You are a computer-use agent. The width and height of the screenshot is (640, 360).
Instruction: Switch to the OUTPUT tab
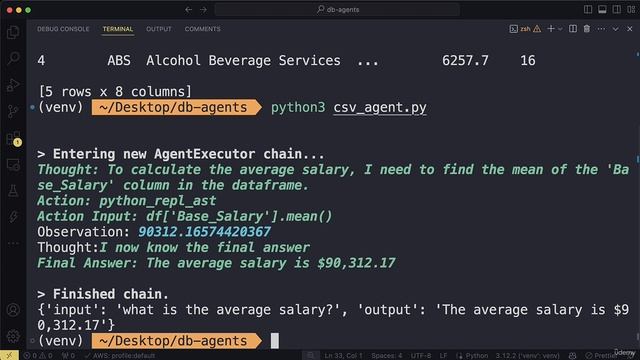point(159,29)
